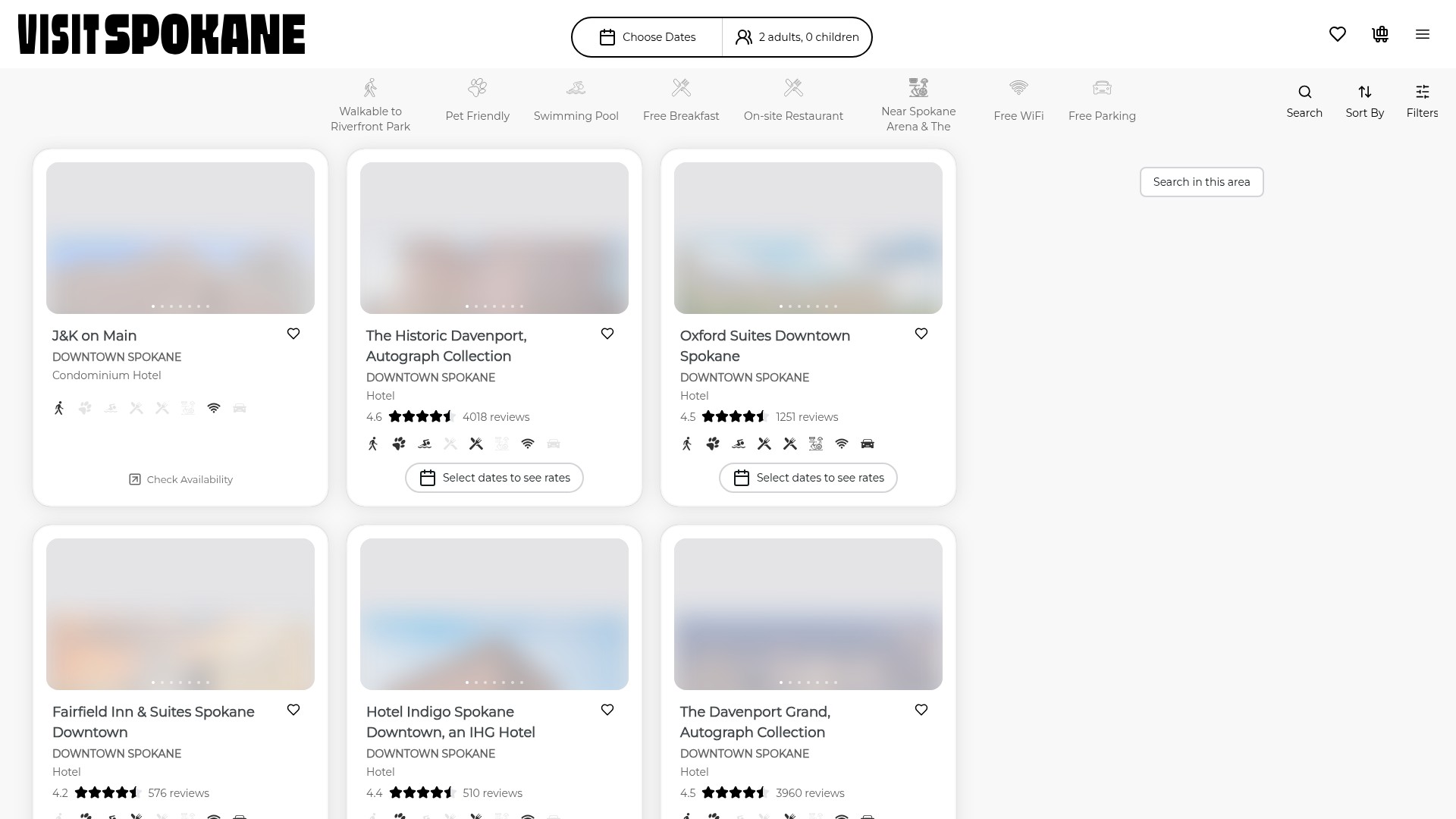
Task: Favorite Oxford Suites Downtown Spokane
Action: pos(921,334)
